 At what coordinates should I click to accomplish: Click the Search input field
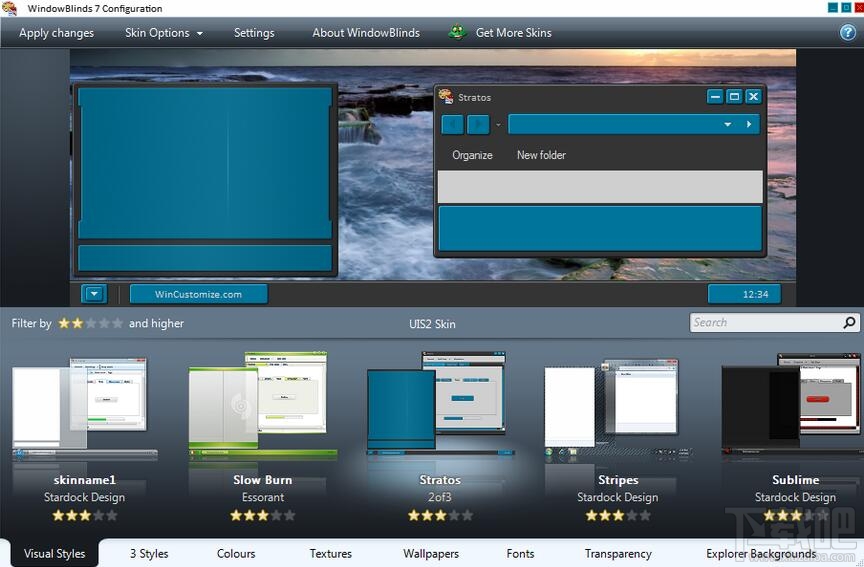point(766,323)
